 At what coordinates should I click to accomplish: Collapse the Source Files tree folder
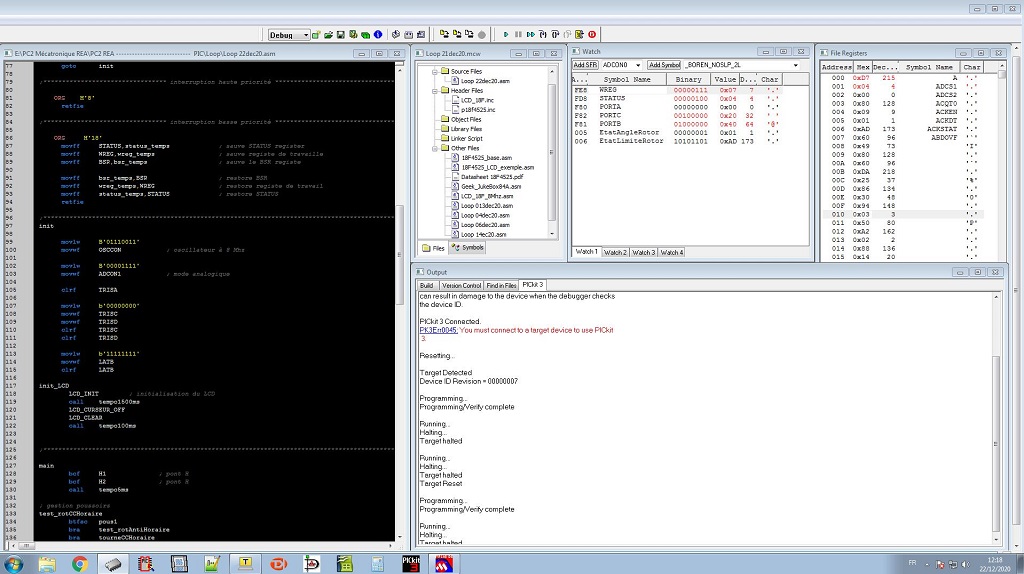(x=435, y=71)
